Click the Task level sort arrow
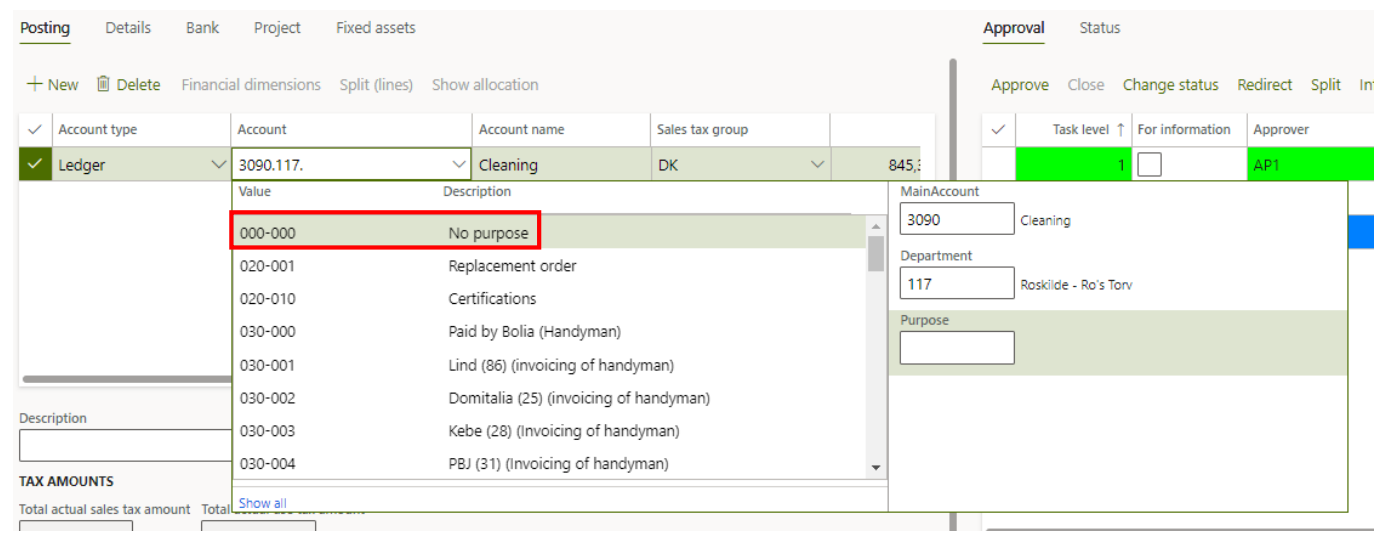Image resolution: width=1387 pixels, height=540 pixels. pyautogui.click(x=1120, y=130)
